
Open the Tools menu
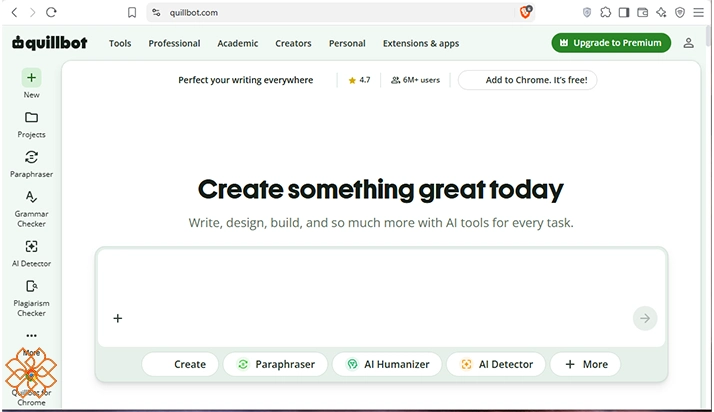[120, 43]
